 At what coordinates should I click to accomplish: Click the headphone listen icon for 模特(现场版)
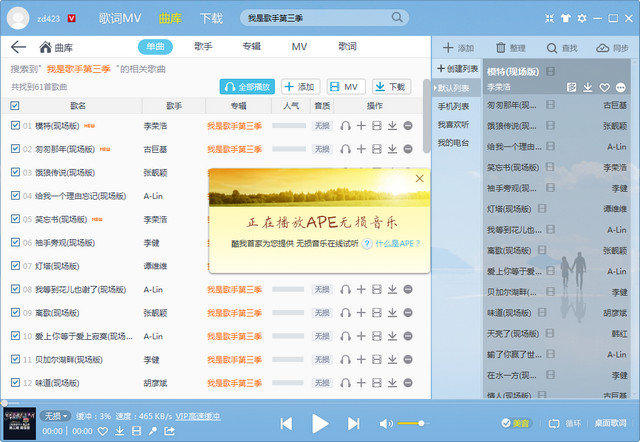(345, 126)
